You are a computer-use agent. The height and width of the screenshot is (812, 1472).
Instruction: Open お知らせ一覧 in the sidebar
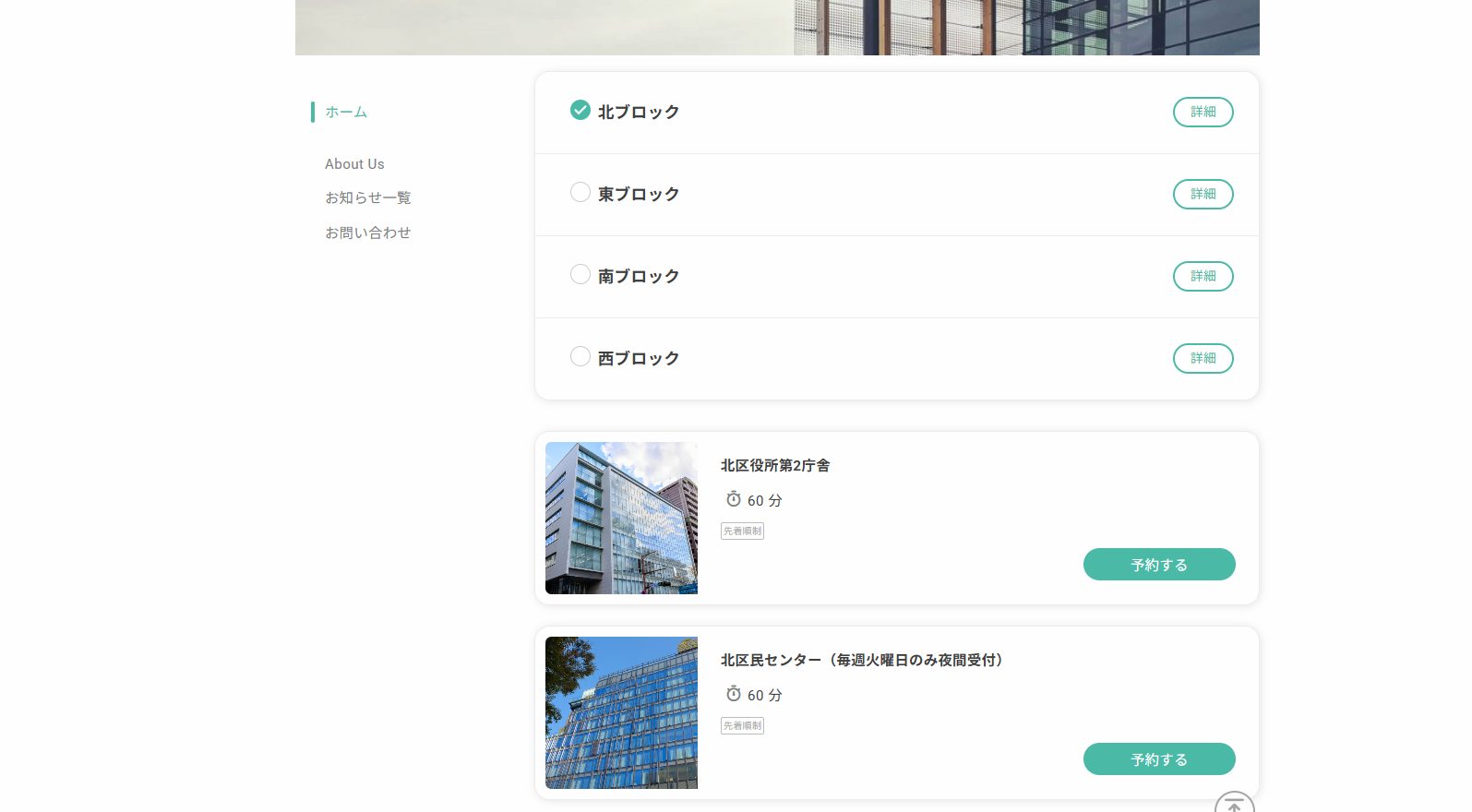[367, 198]
